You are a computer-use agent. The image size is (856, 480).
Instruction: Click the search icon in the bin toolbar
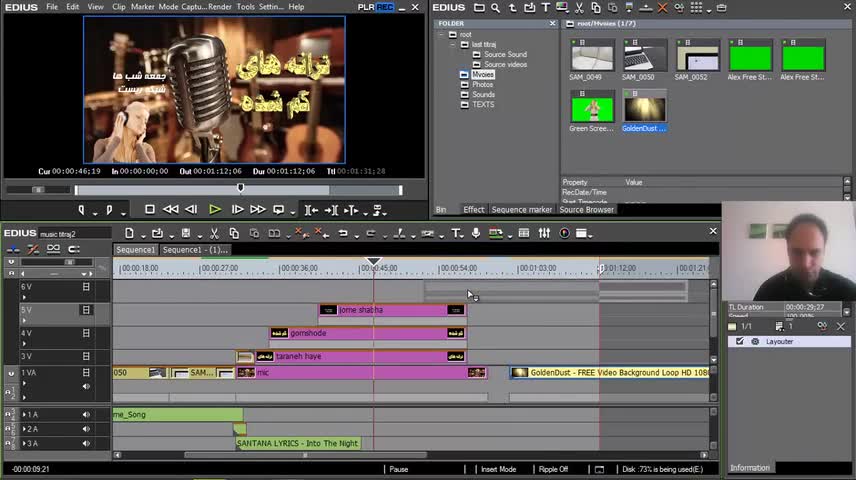coord(495,8)
